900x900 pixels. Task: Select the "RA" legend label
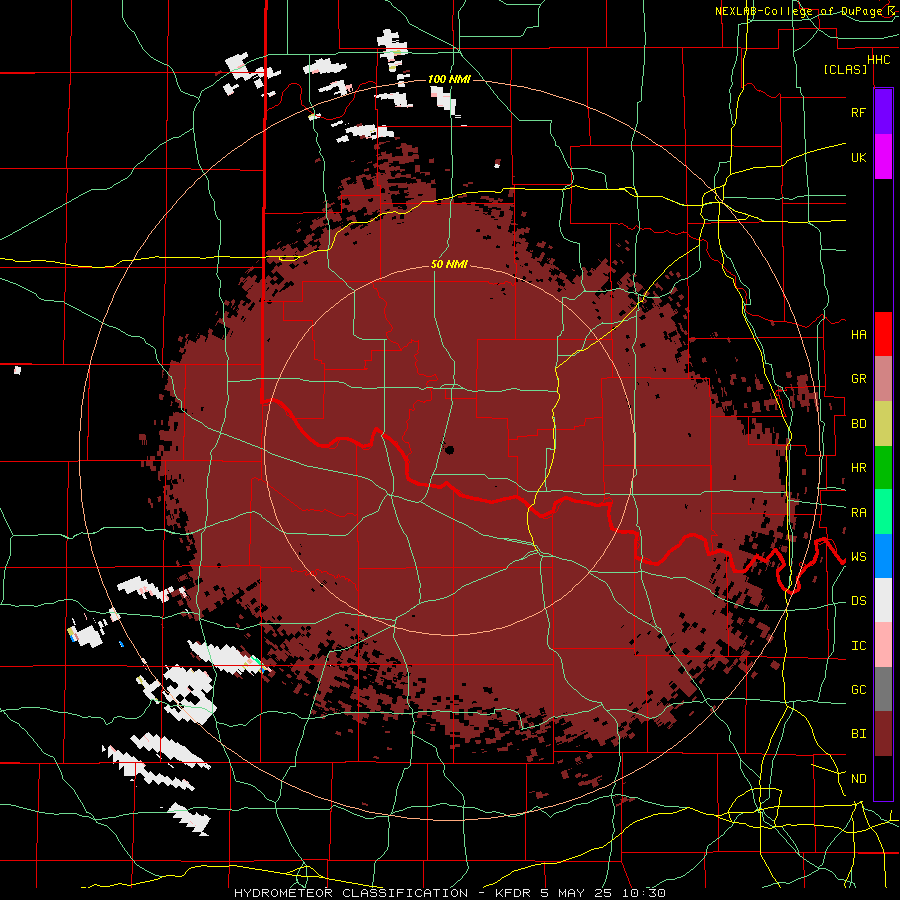[858, 513]
